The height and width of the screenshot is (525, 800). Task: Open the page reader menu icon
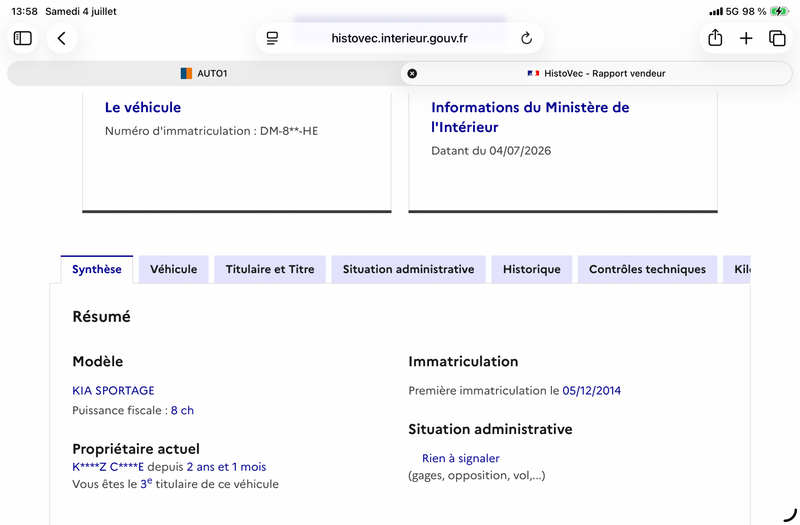click(x=272, y=38)
